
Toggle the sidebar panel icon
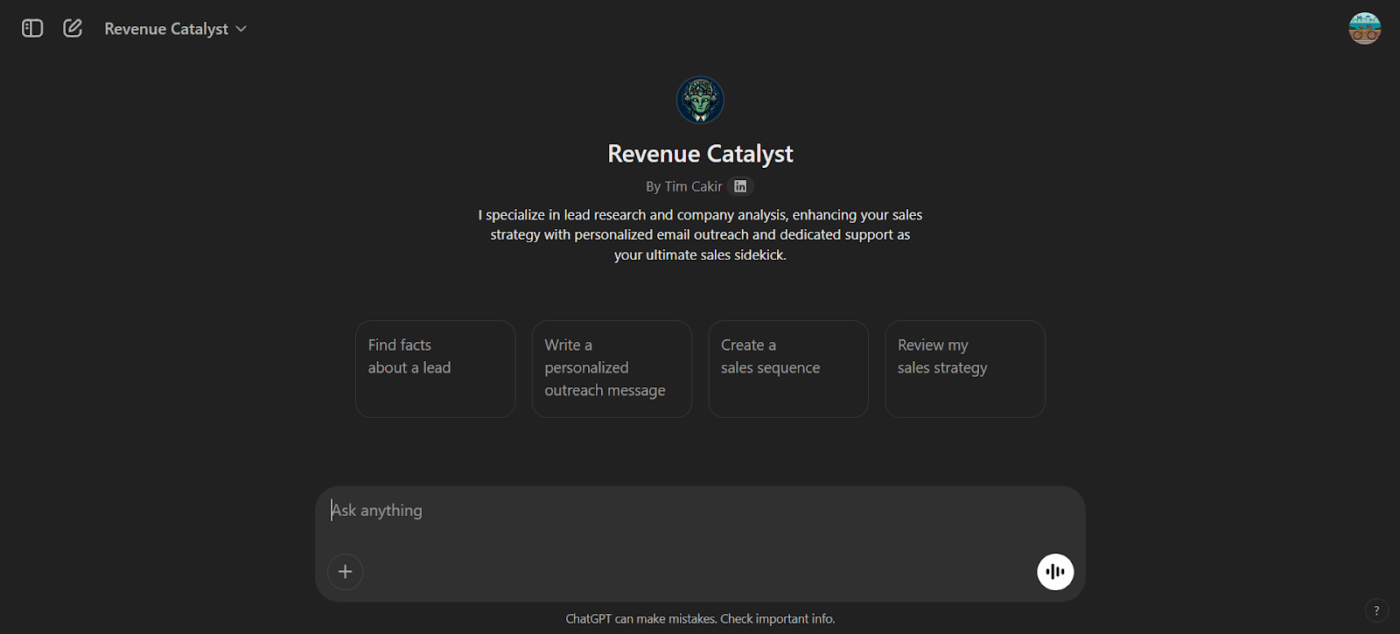32,29
